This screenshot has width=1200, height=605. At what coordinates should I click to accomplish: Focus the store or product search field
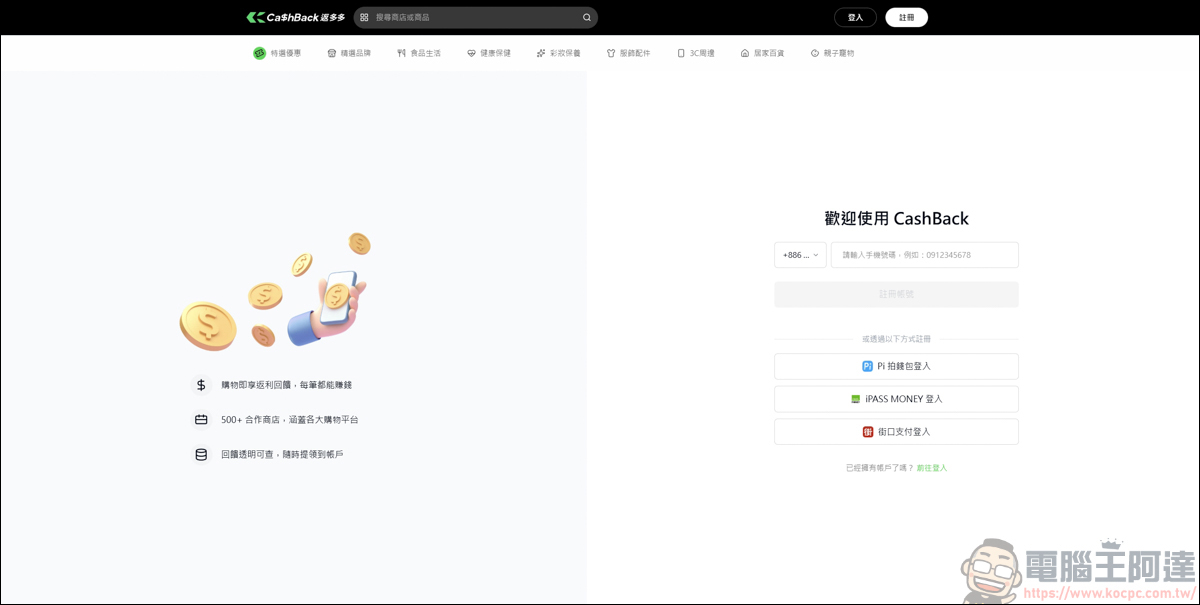[x=476, y=17]
